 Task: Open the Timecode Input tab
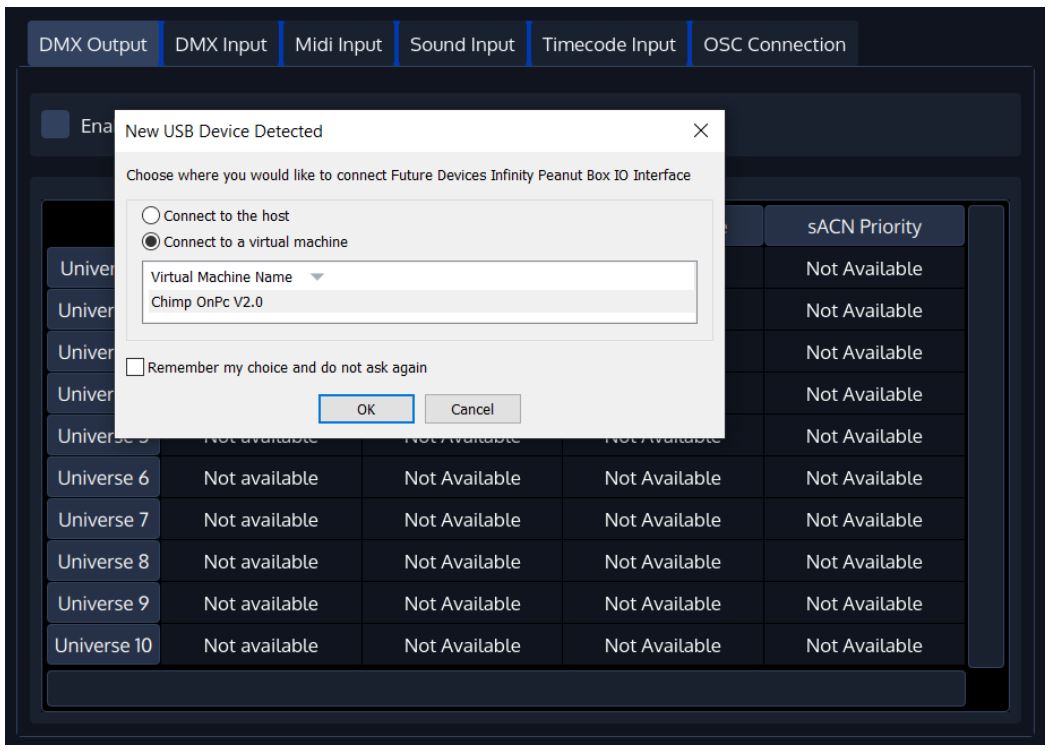(608, 44)
